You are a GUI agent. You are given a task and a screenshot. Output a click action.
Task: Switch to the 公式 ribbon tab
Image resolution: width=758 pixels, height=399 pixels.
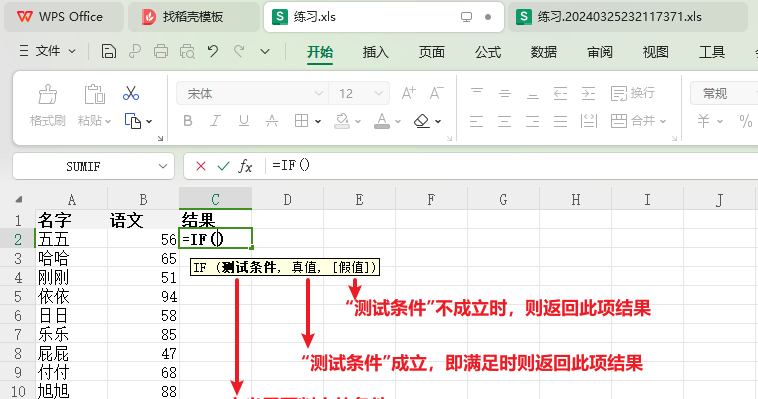point(487,52)
